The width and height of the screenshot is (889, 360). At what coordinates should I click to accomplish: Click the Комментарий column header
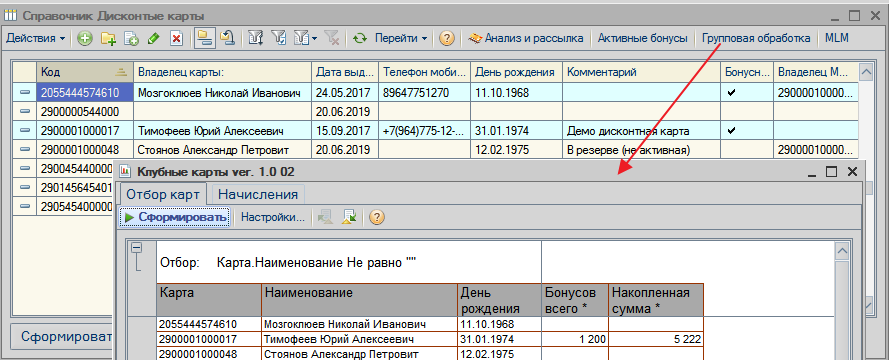click(x=641, y=72)
